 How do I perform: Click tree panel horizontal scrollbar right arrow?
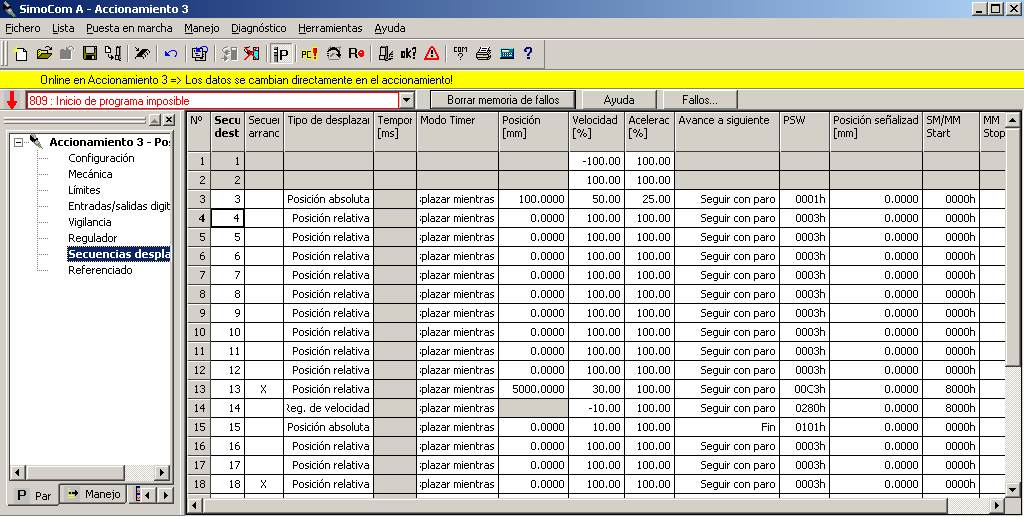tap(162, 472)
